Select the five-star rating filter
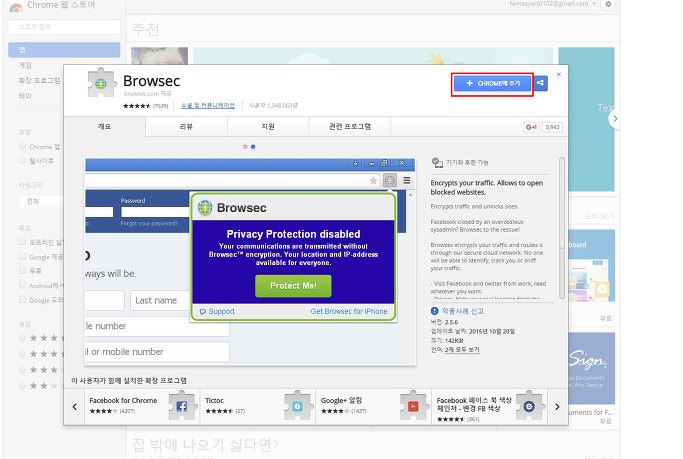 pyautogui.click(x=23, y=338)
